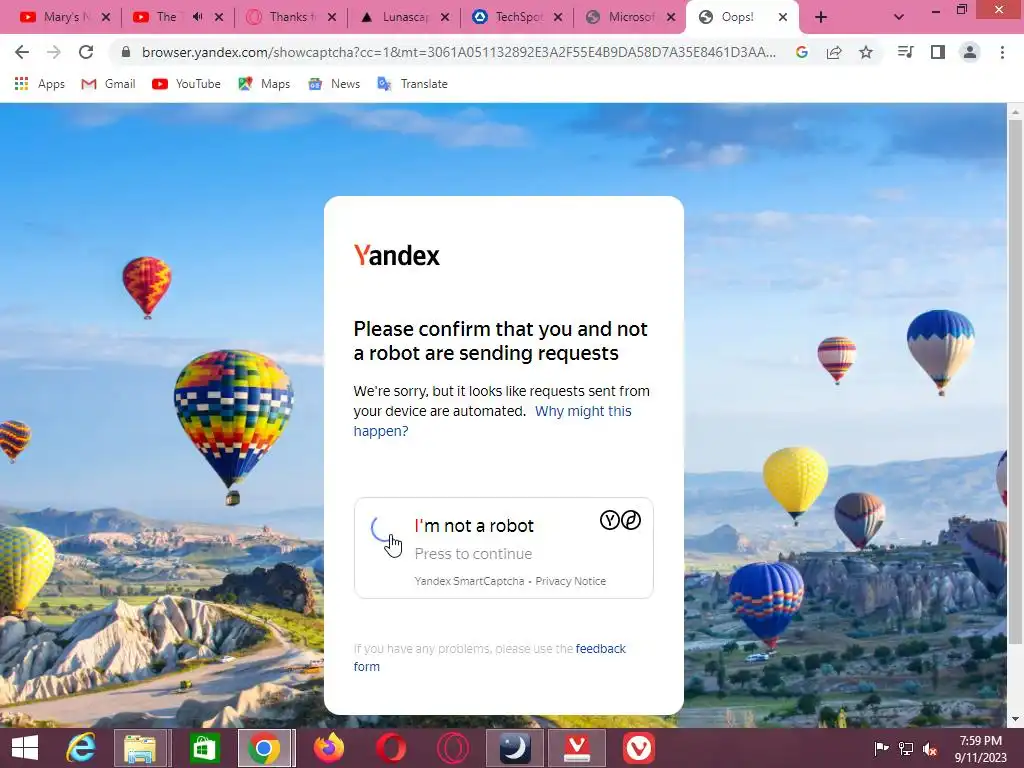Mute the audio-playing tab speaker icon

[x=197, y=17]
